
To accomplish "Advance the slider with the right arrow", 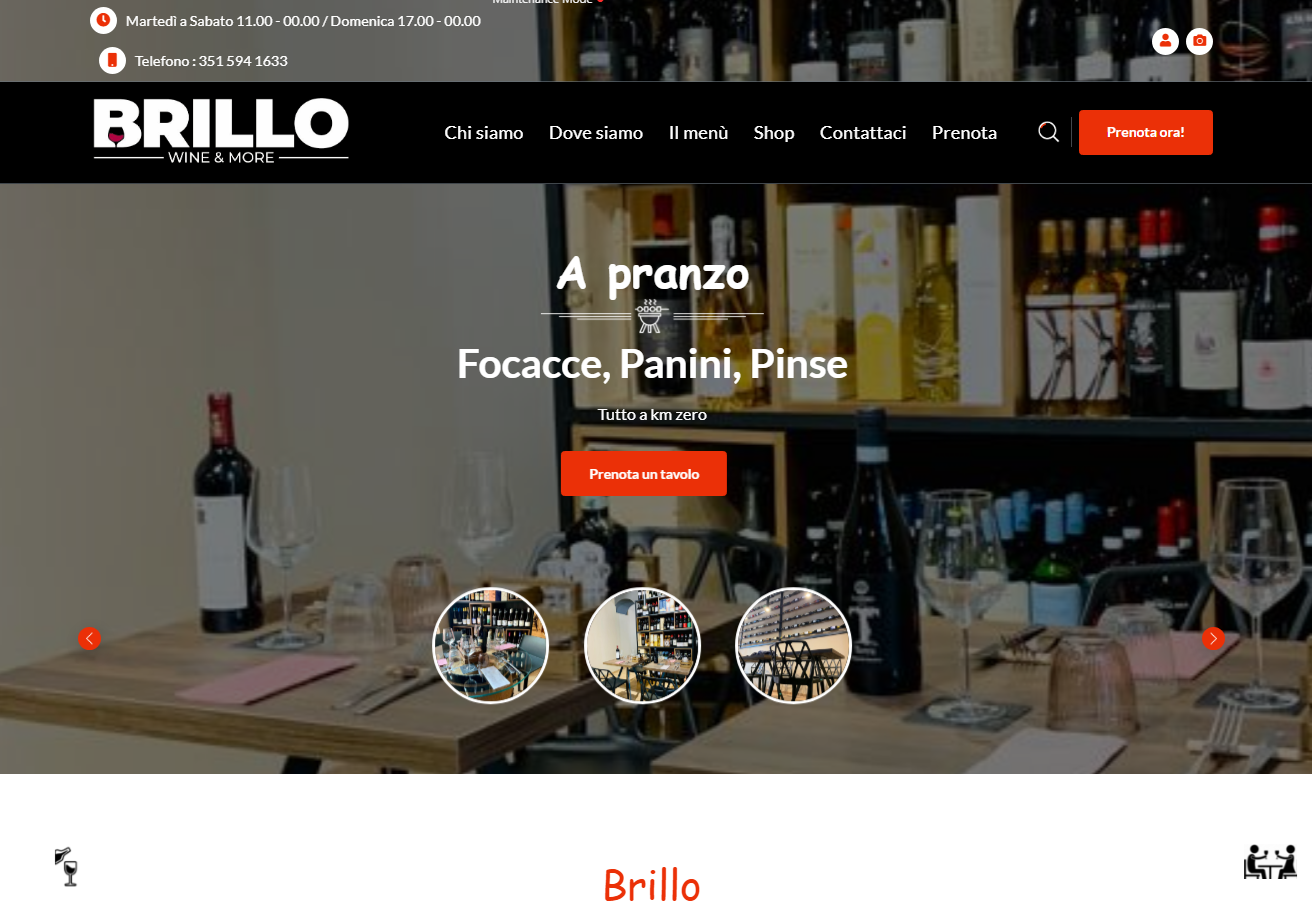I will pos(1213,638).
